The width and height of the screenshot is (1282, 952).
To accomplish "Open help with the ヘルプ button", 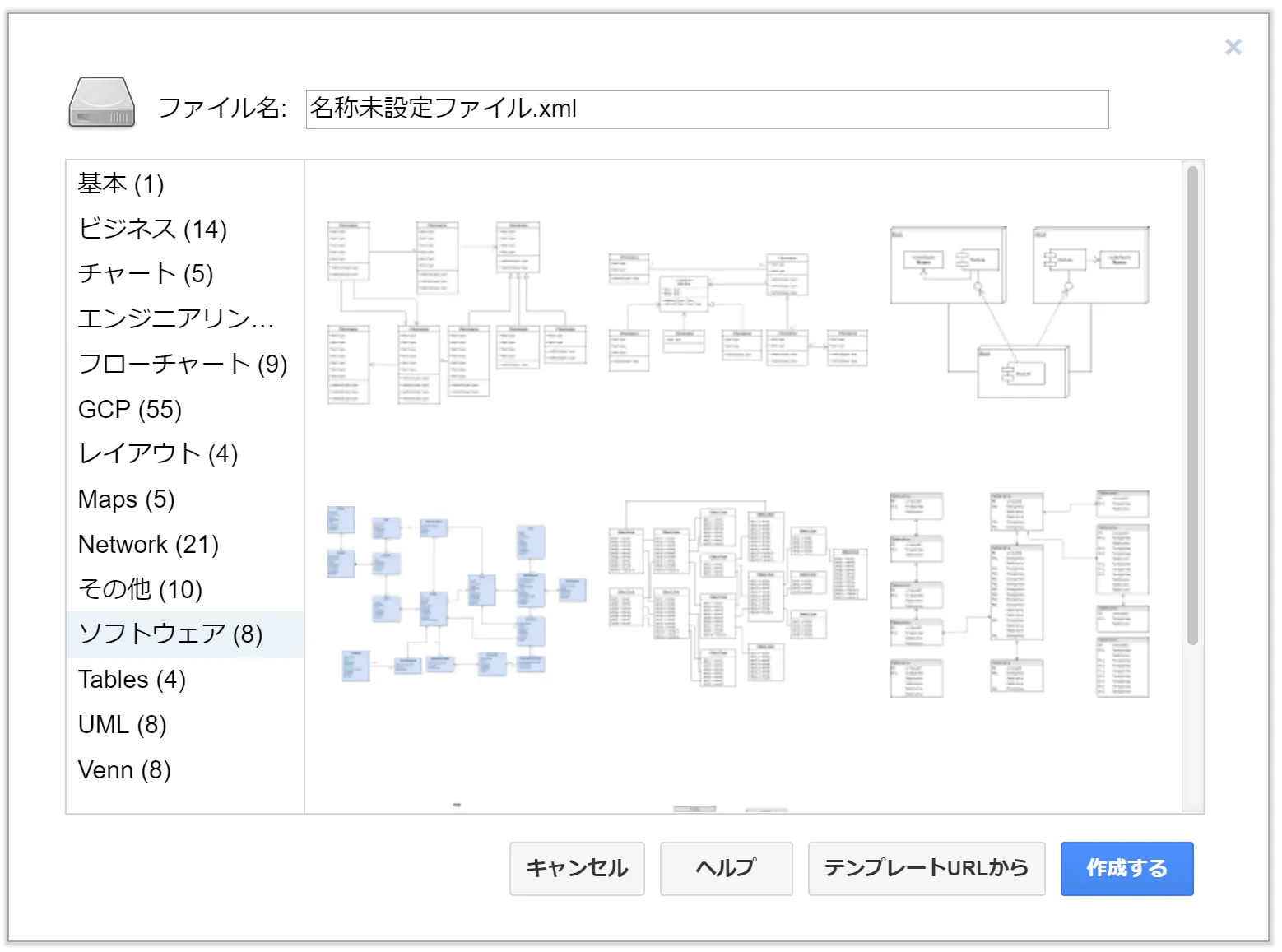I will (x=726, y=868).
